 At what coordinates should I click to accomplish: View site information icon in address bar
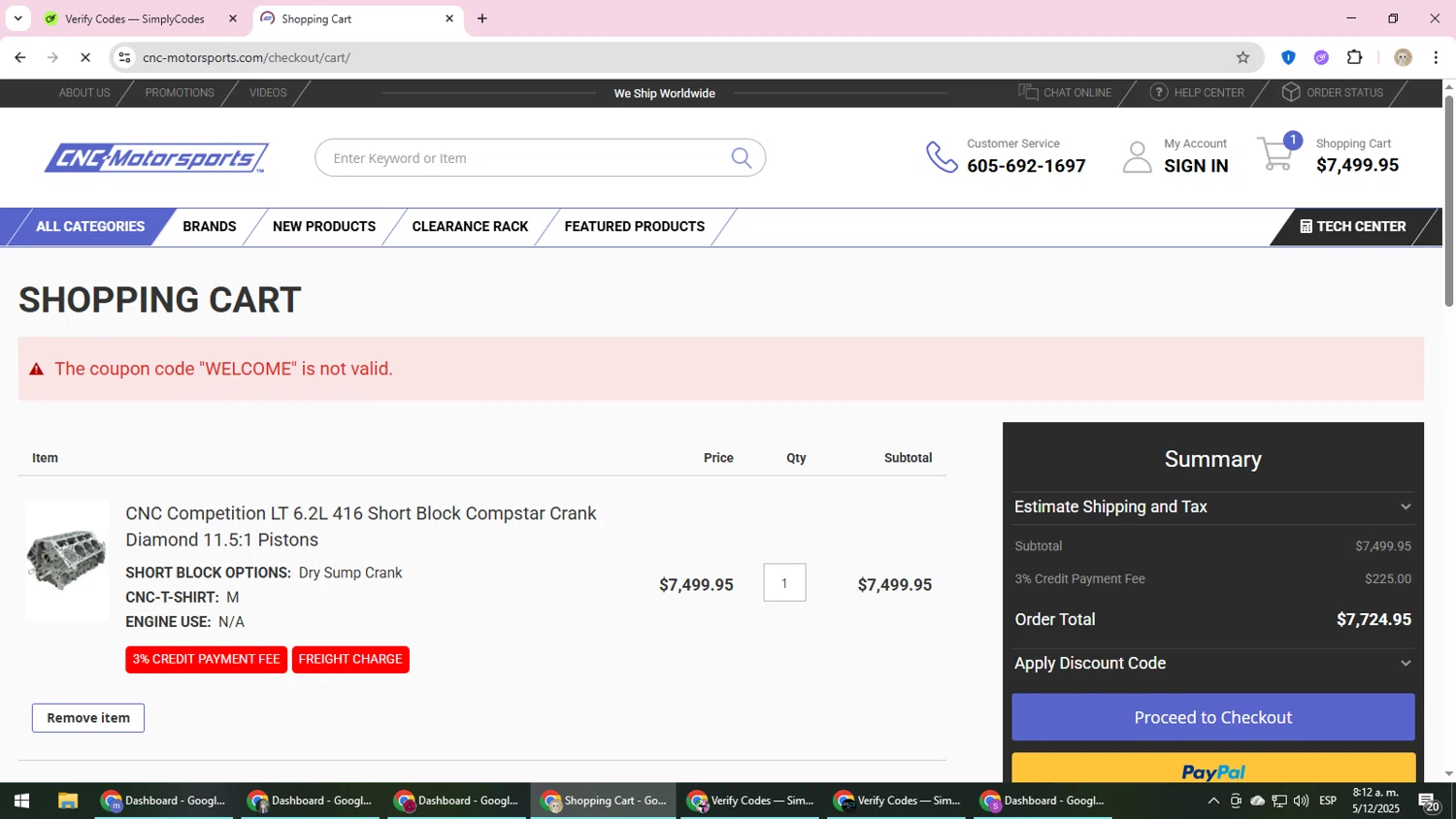(124, 57)
